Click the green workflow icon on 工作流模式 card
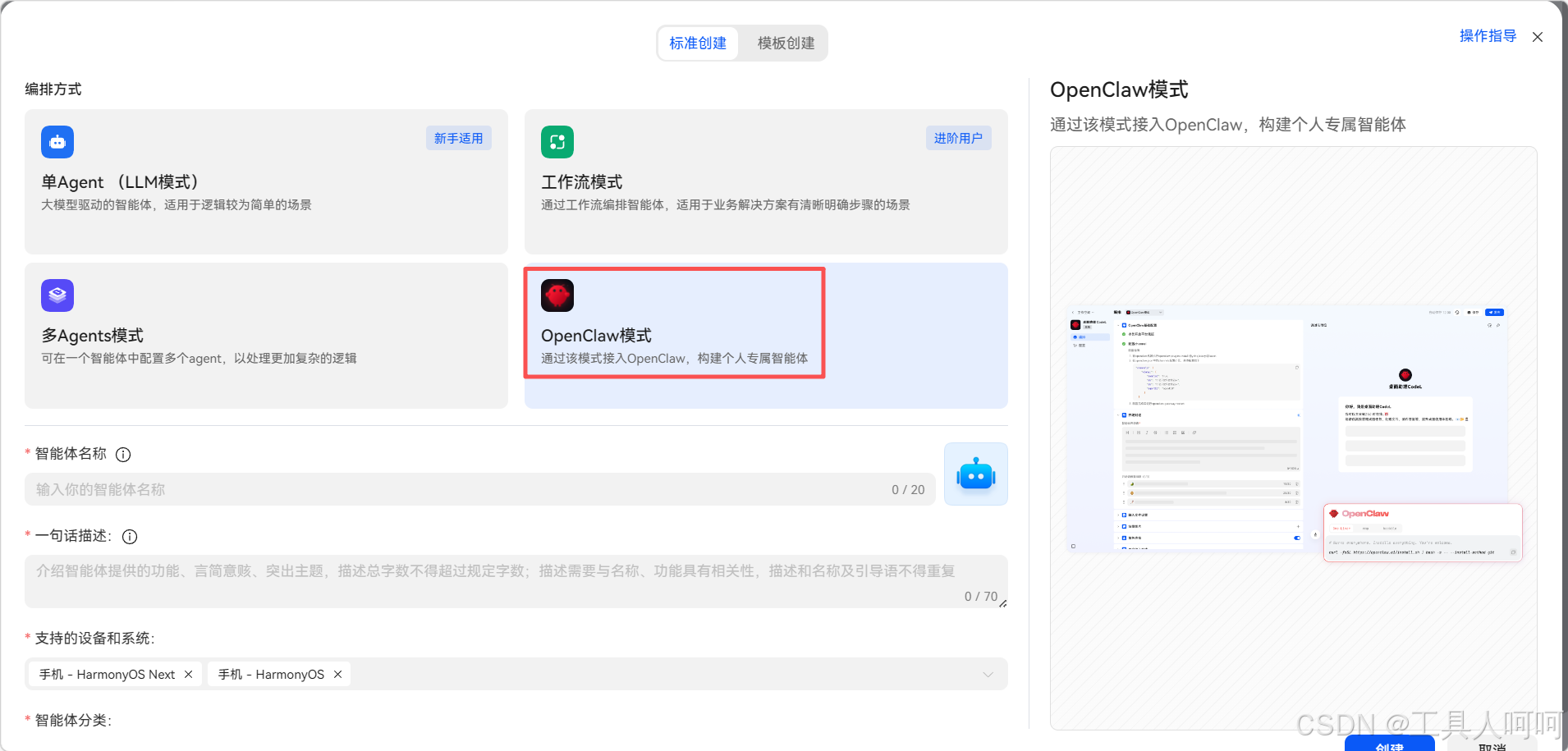The image size is (1568, 751). [x=557, y=141]
